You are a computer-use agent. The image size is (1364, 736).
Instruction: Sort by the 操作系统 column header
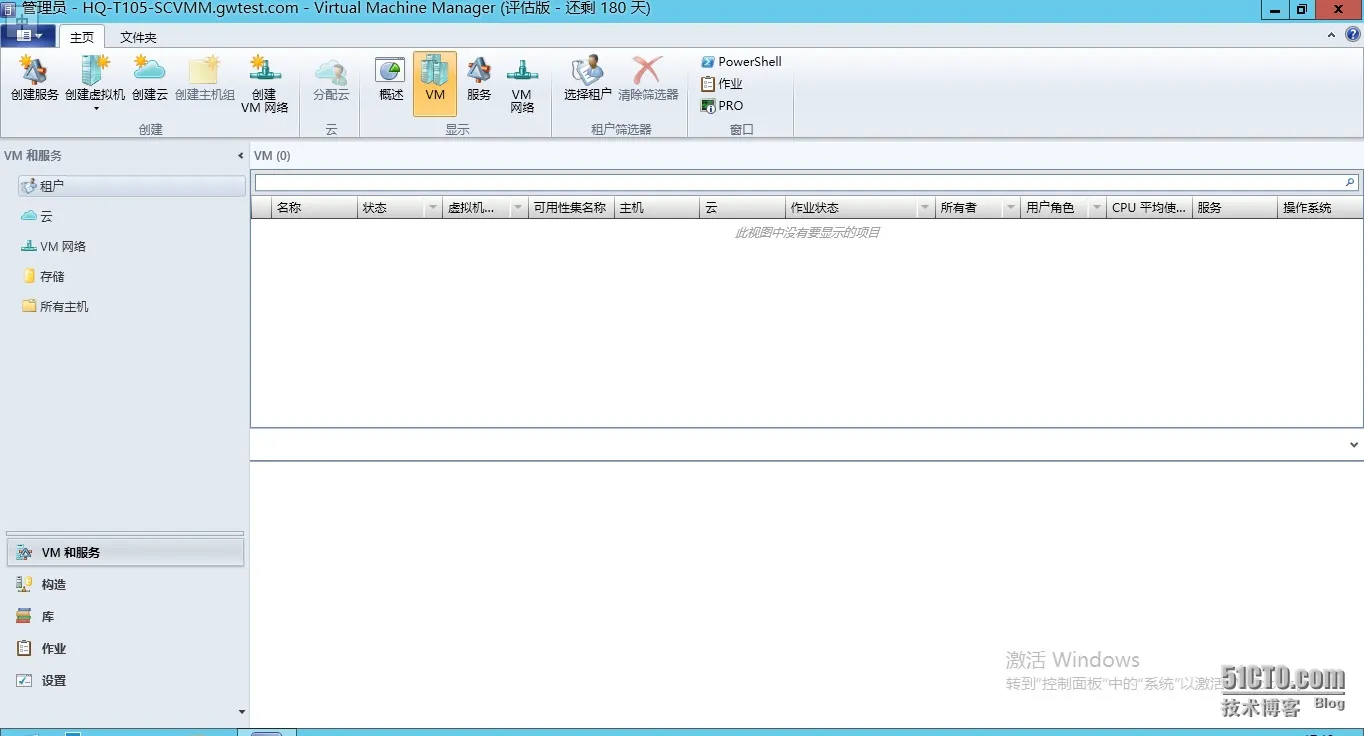(1321, 208)
